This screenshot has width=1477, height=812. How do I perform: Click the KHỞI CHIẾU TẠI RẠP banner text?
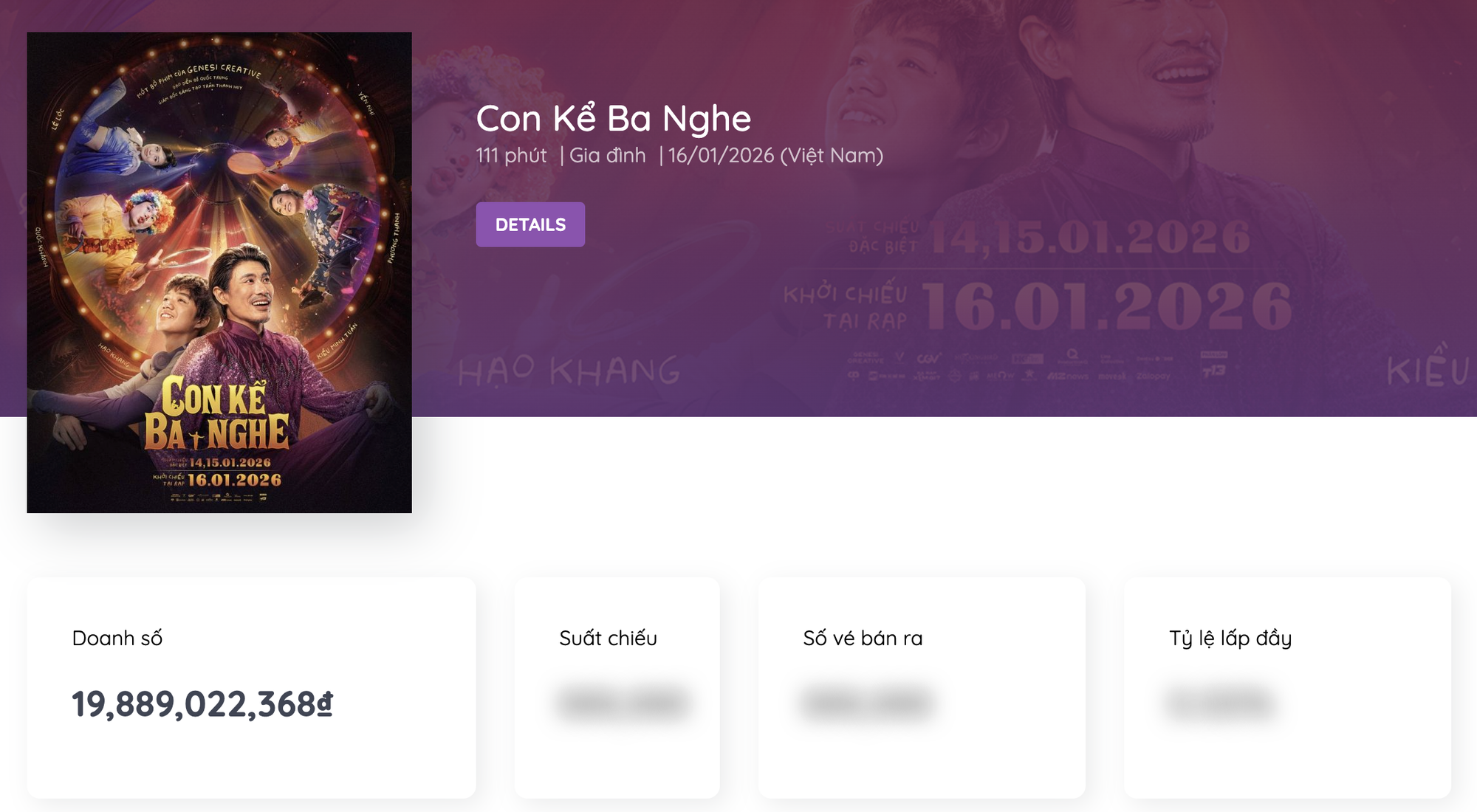point(846,307)
